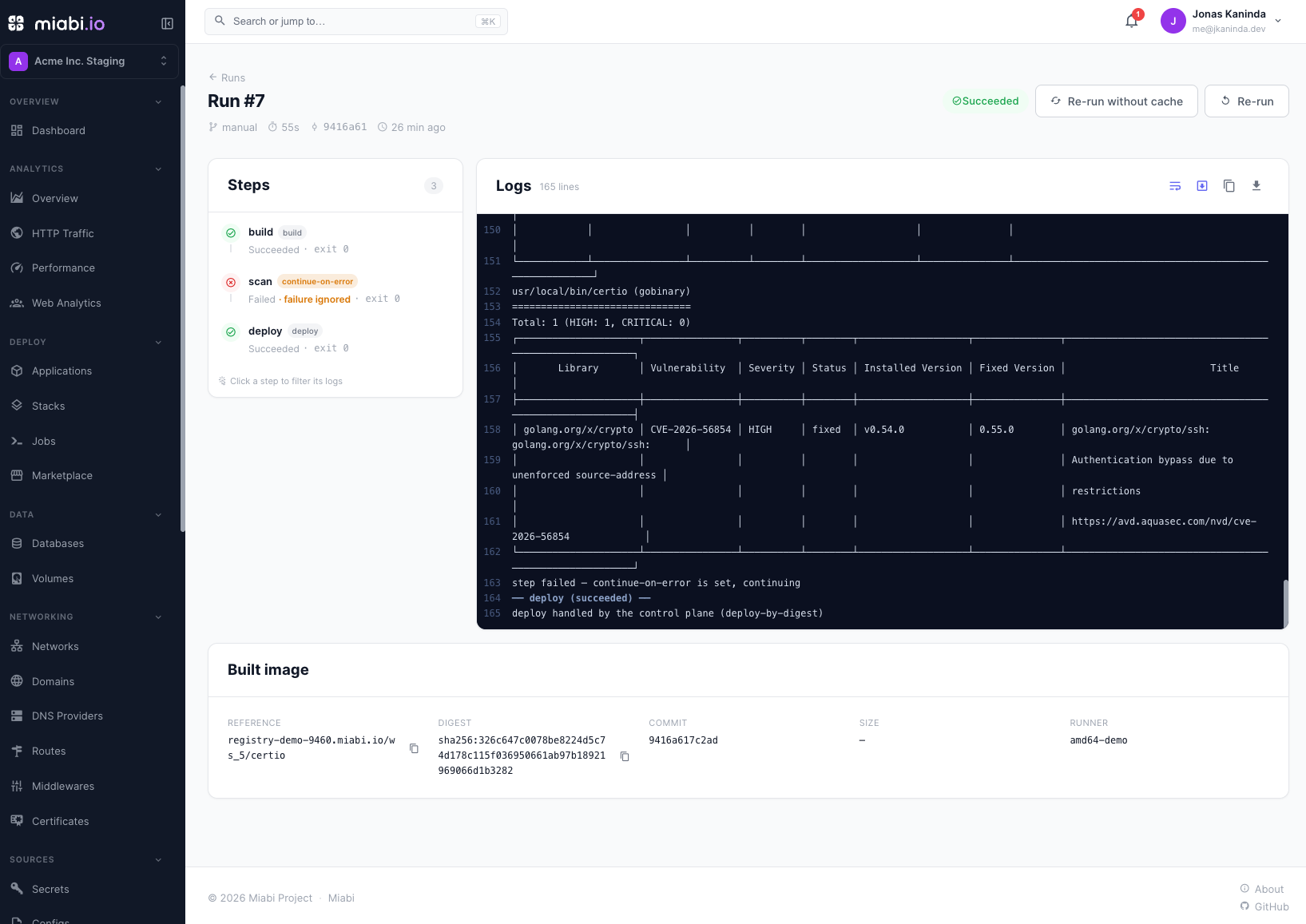The image size is (1306, 924).
Task: Copy the sha256 digest value
Action: tap(625, 756)
